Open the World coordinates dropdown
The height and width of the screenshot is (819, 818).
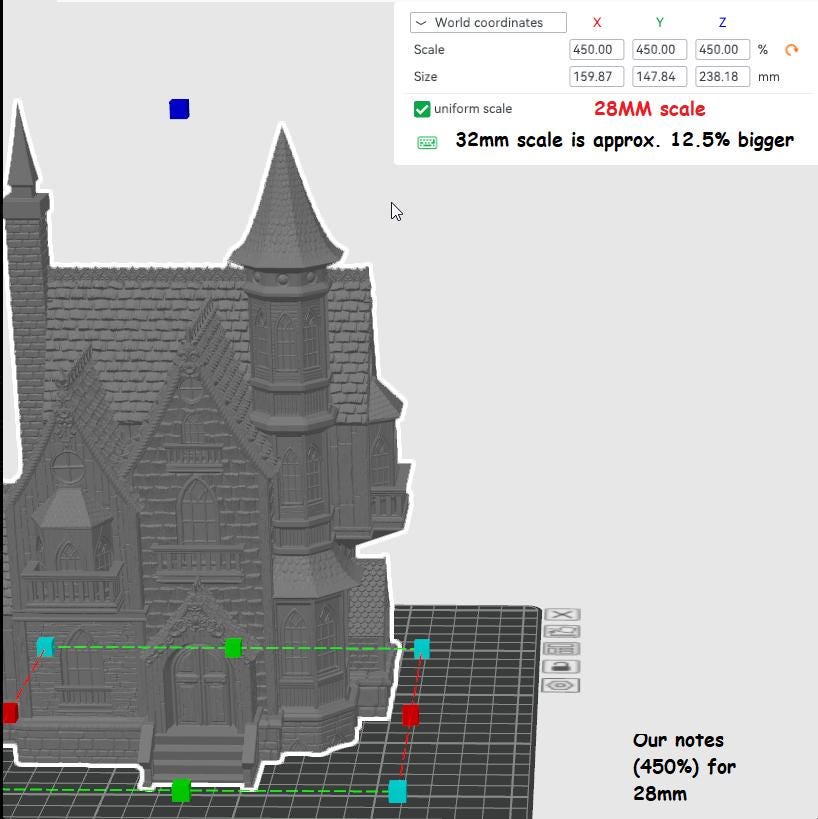tap(488, 22)
